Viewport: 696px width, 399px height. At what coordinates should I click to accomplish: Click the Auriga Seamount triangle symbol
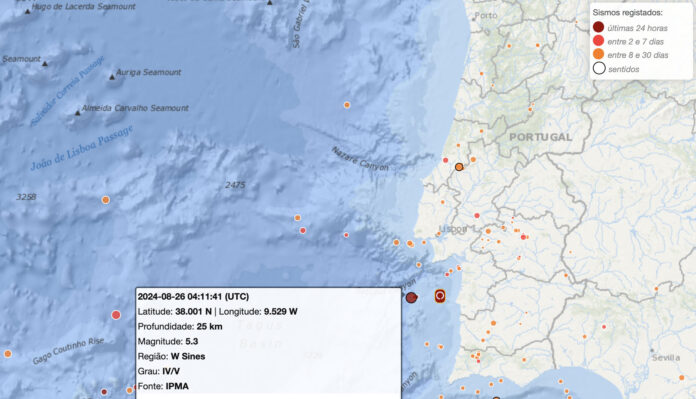pyautogui.click(x=112, y=77)
